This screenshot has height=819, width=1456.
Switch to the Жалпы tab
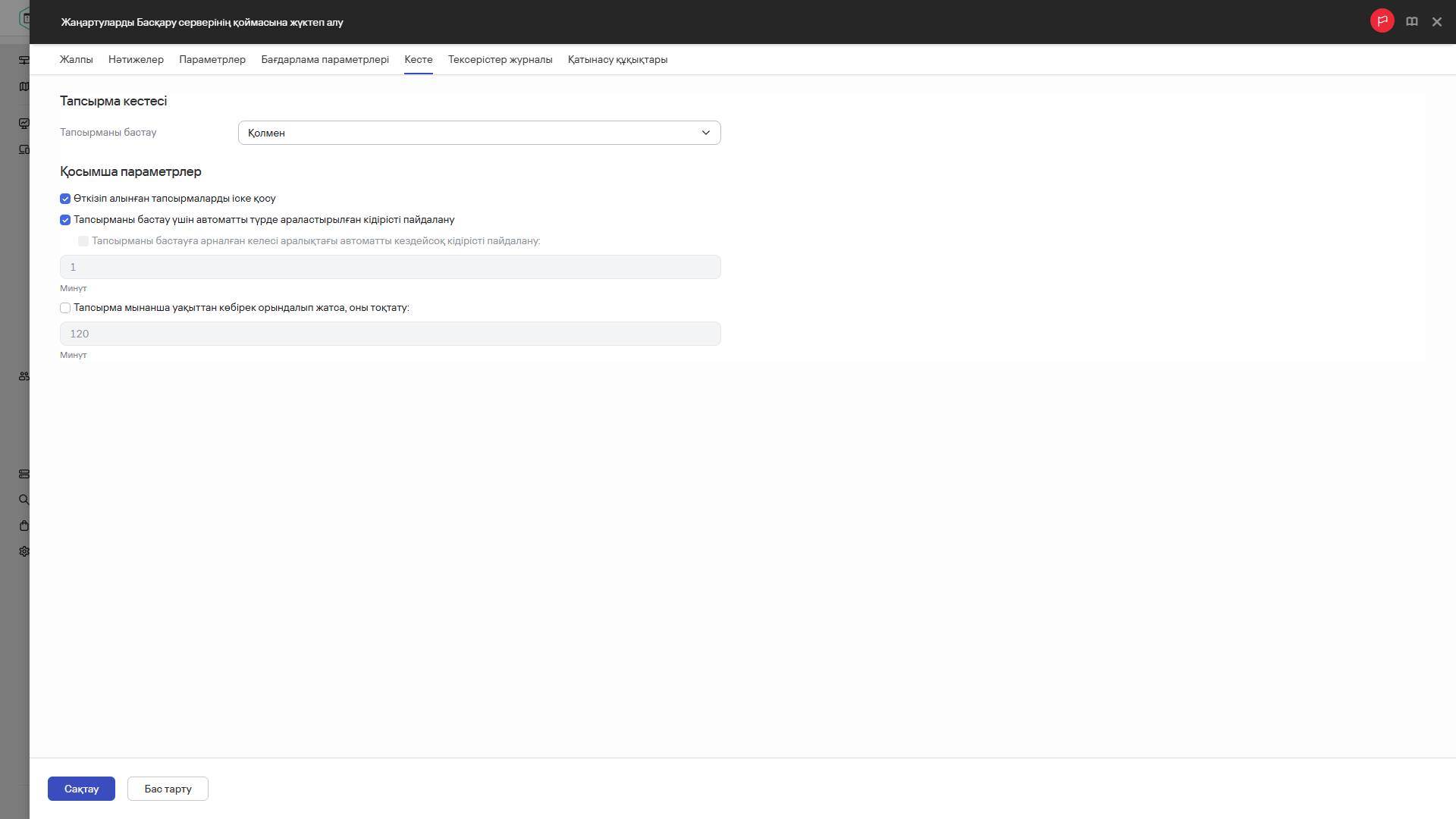click(76, 59)
